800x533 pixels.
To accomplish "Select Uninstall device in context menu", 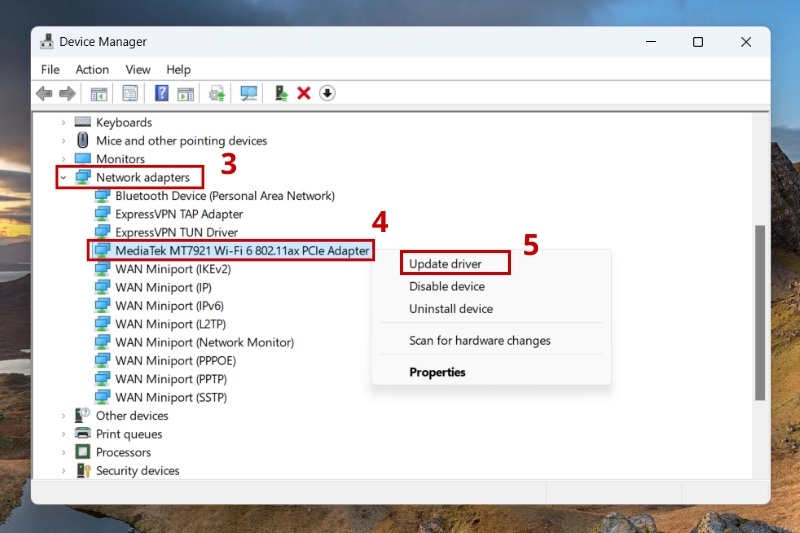I will pos(451,309).
